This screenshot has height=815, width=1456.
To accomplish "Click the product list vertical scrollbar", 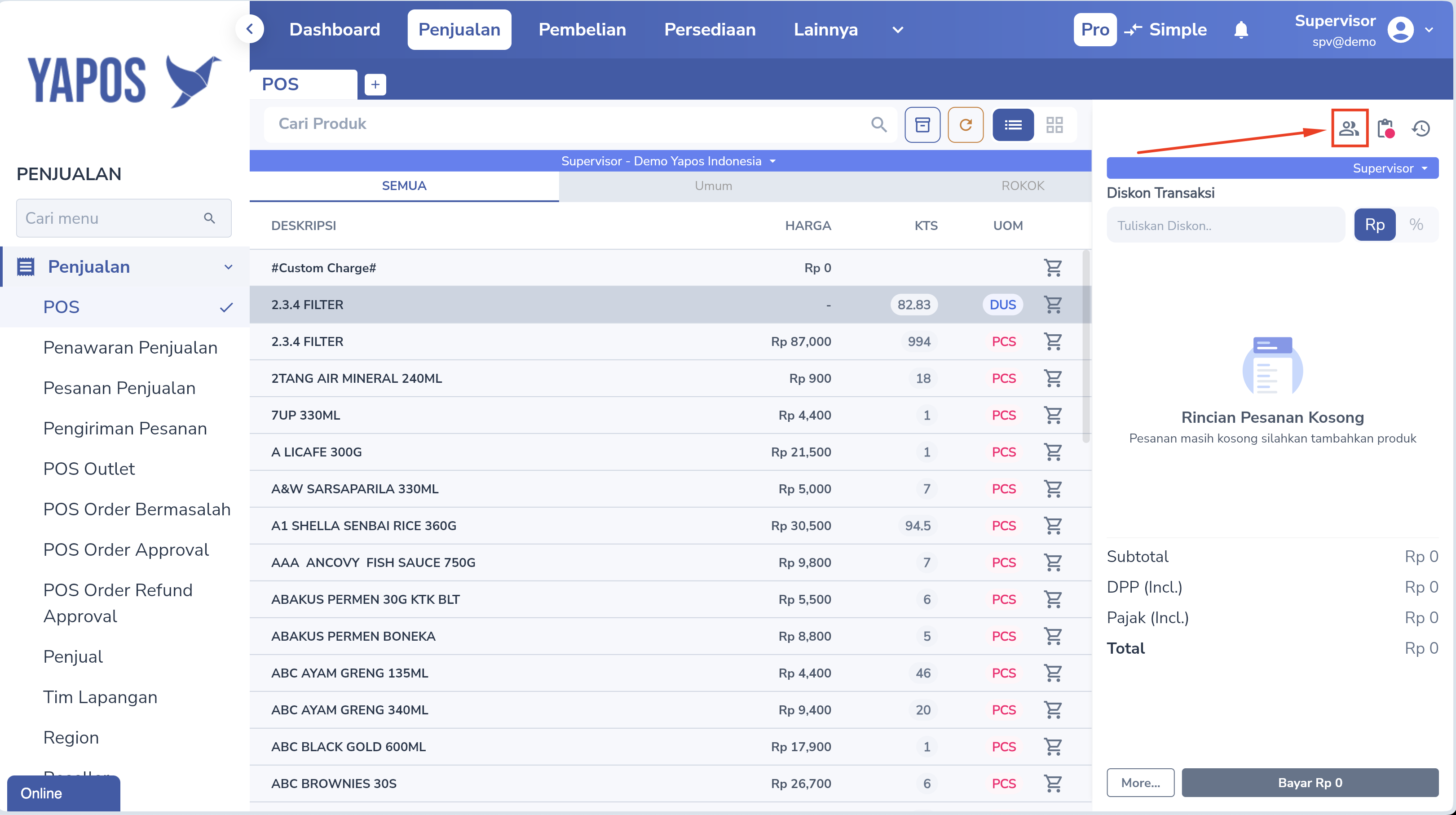I will pos(1086,346).
